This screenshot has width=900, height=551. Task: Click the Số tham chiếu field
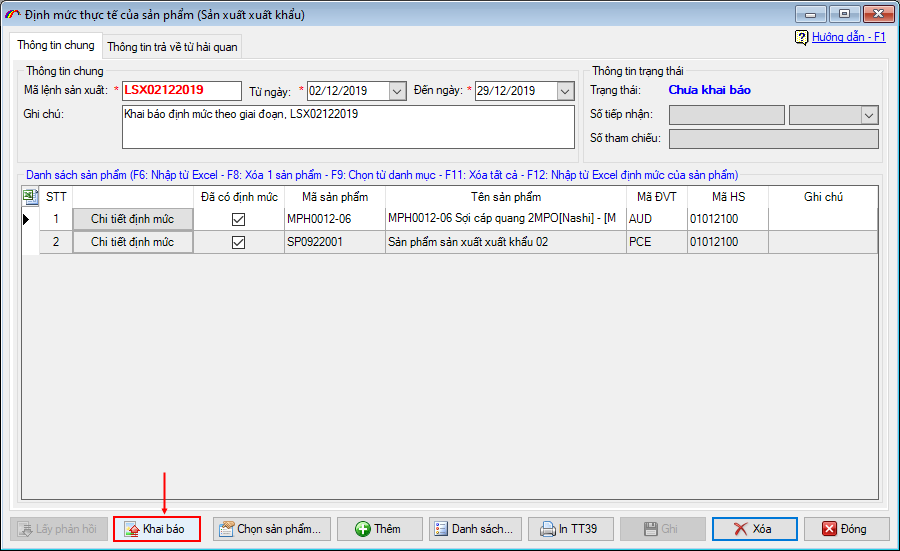pyautogui.click(x=774, y=139)
